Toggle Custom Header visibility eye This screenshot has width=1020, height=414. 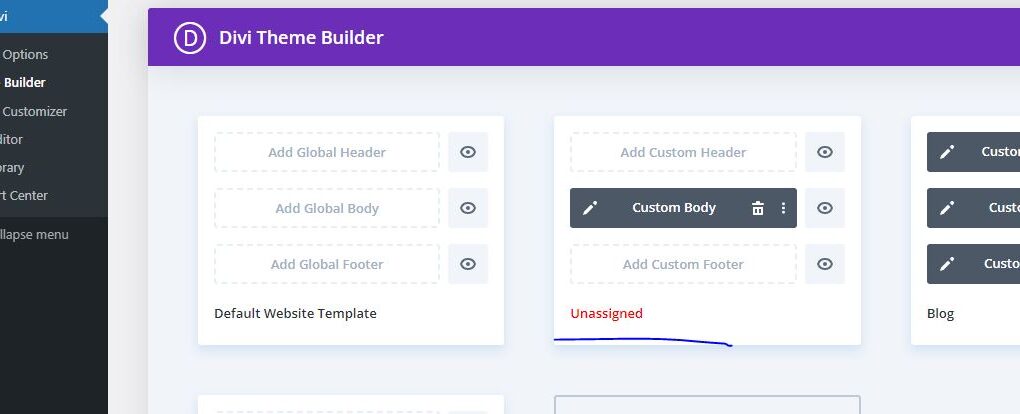(825, 152)
